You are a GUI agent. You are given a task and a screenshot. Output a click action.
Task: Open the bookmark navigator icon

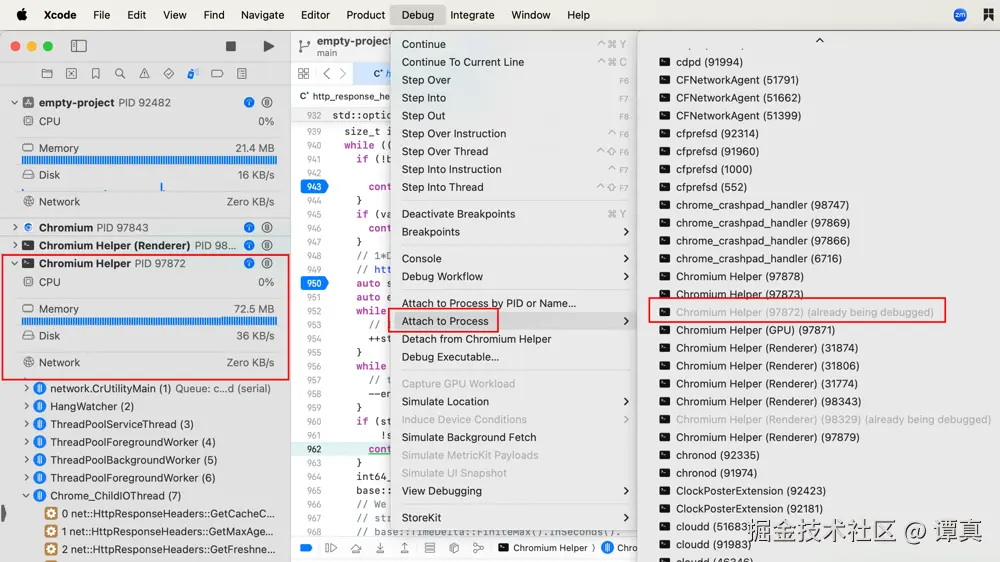[96, 73]
